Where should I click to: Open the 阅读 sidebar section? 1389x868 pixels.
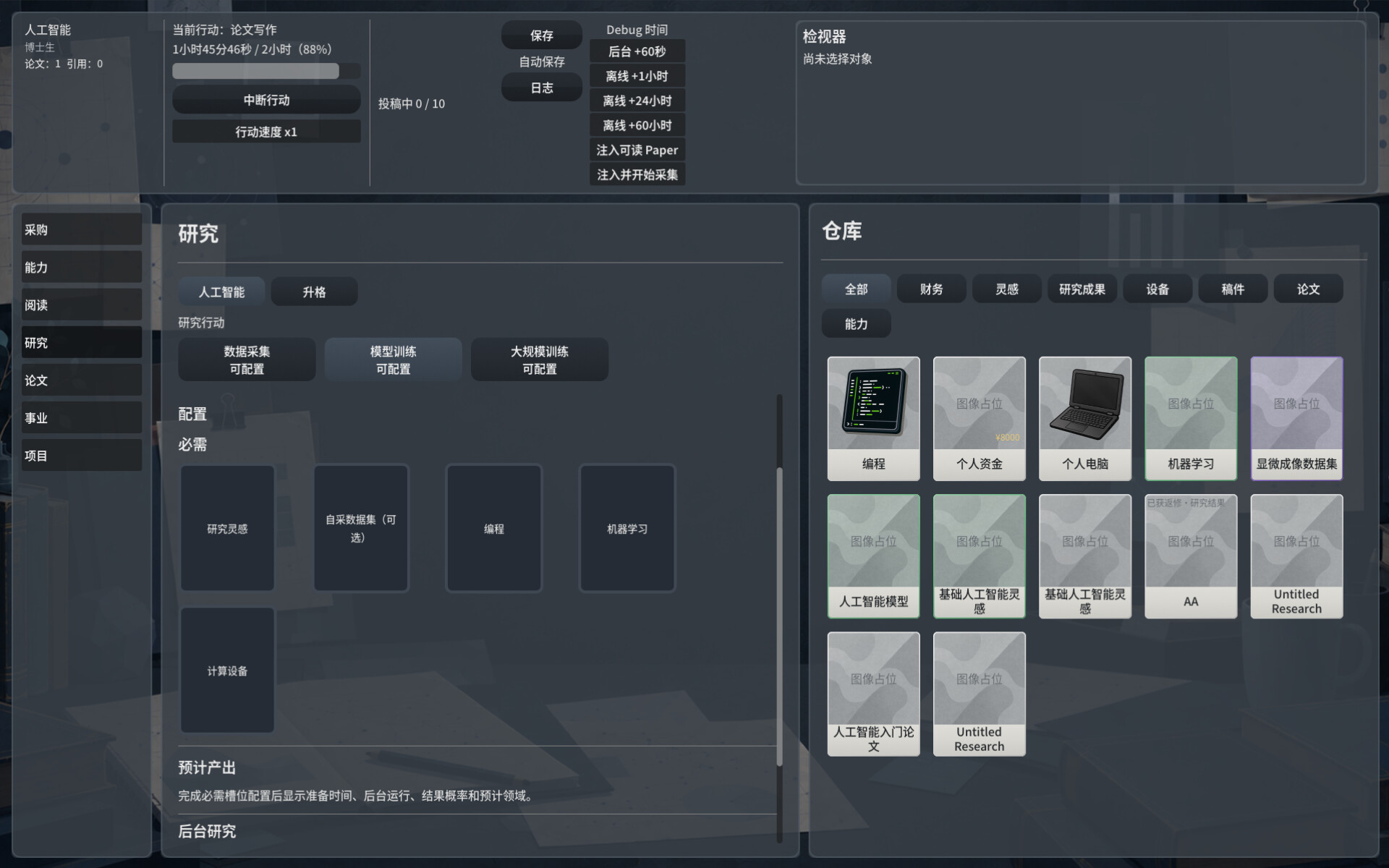pos(82,305)
